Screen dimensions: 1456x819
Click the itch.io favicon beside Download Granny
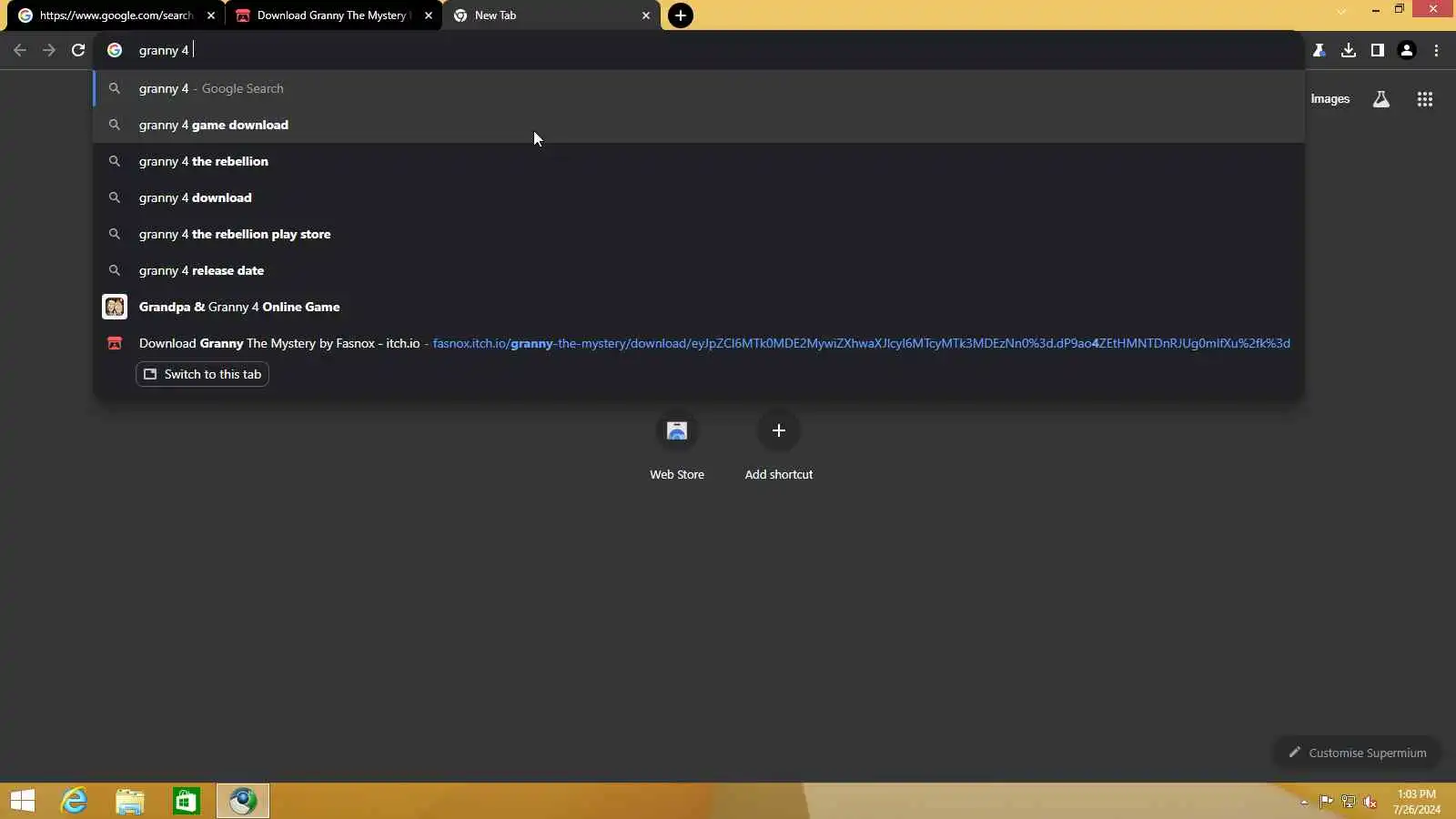[x=115, y=343]
